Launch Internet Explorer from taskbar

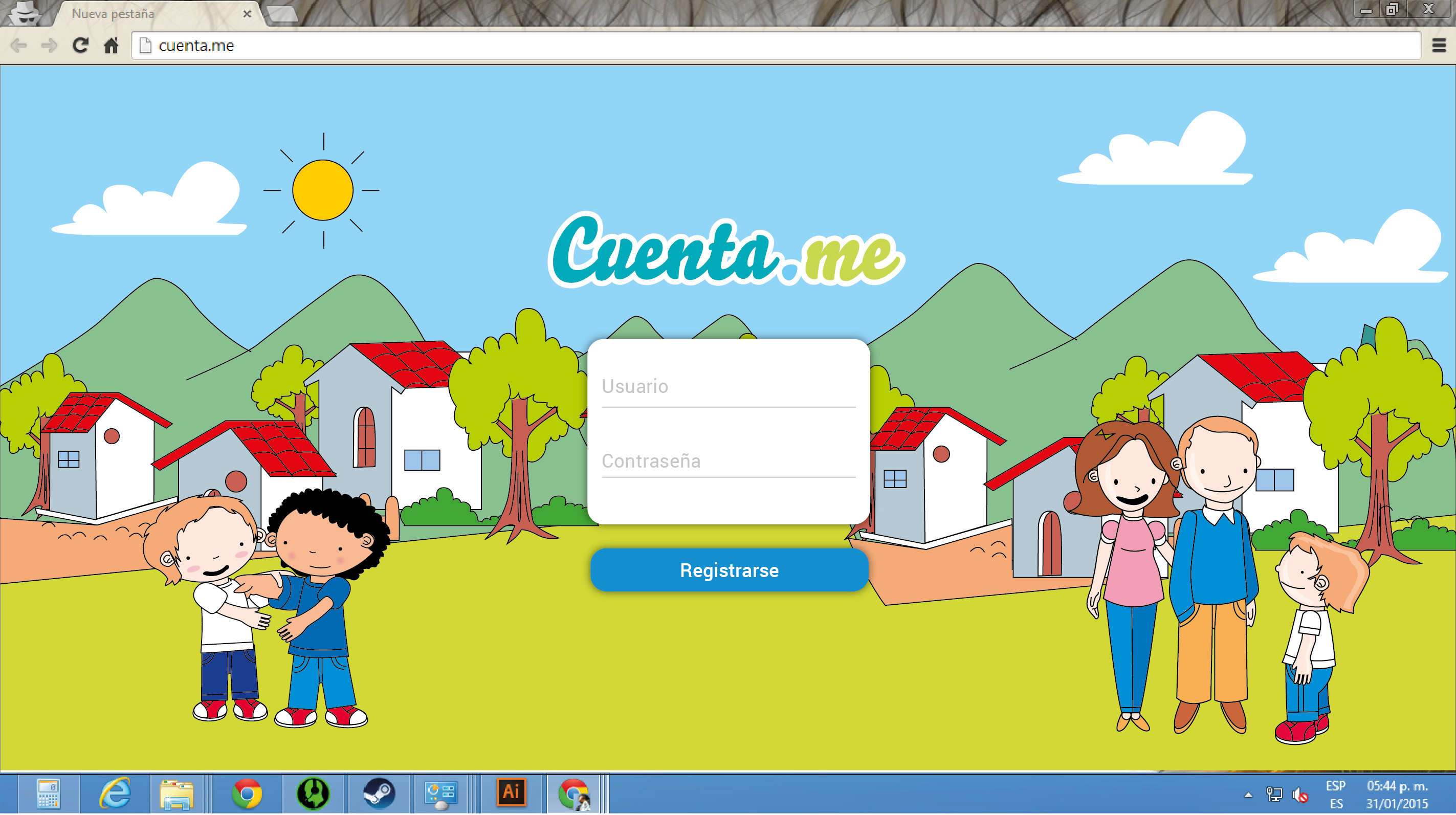click(115, 794)
